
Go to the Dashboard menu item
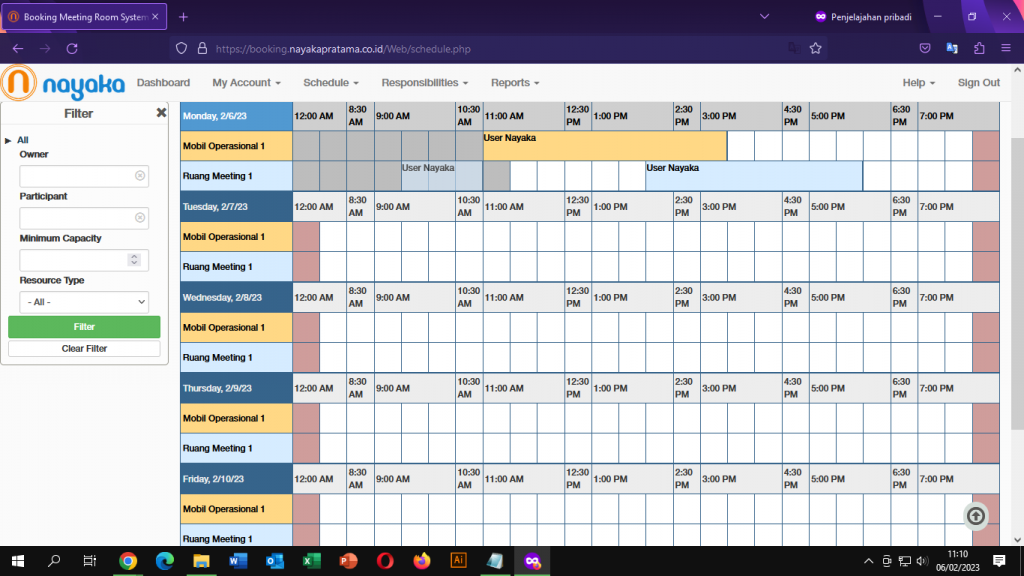(x=163, y=83)
